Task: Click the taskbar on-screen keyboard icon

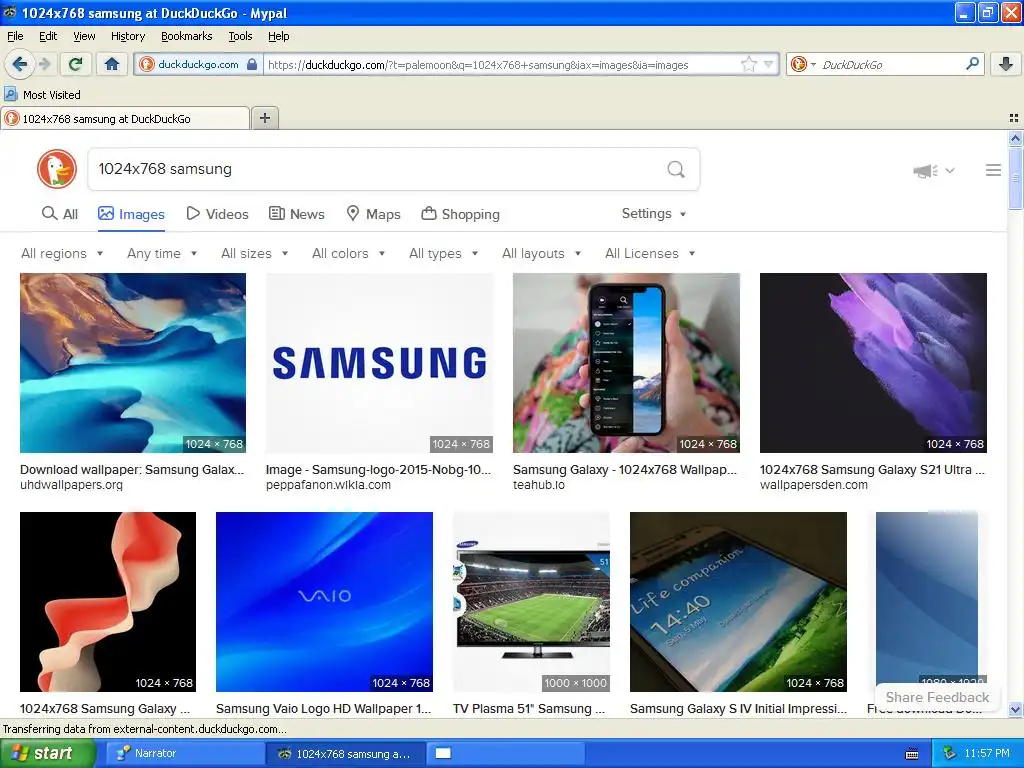Action: [x=912, y=754]
